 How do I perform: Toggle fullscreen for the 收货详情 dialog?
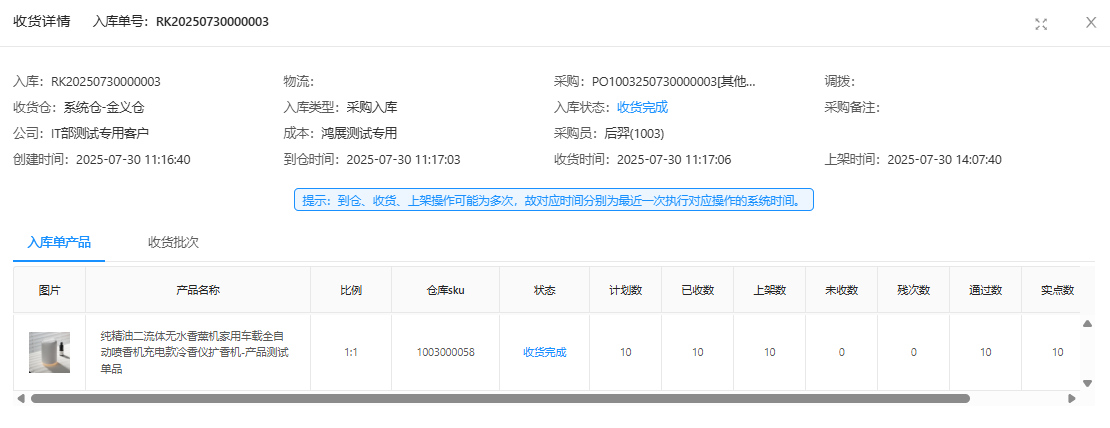(x=1041, y=23)
